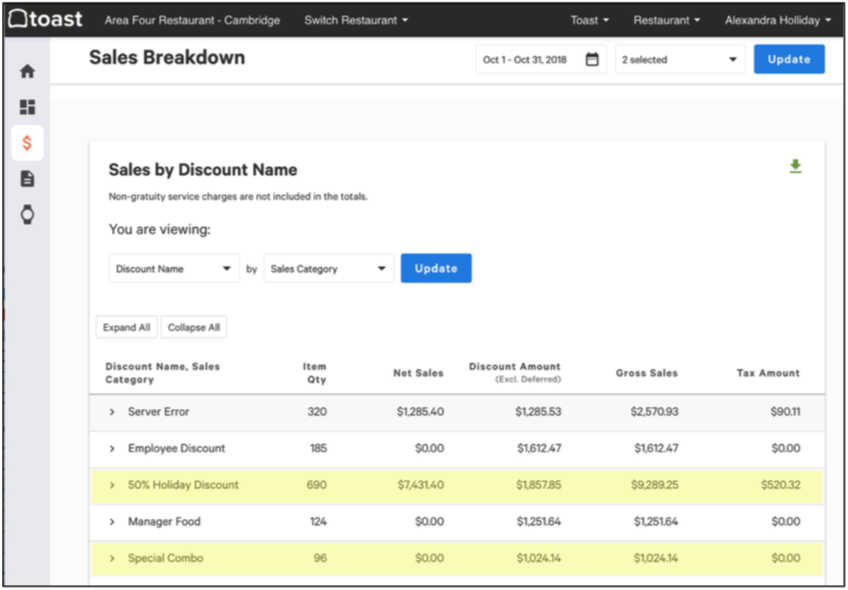
Task: Click the Collapse All button
Action: click(193, 327)
